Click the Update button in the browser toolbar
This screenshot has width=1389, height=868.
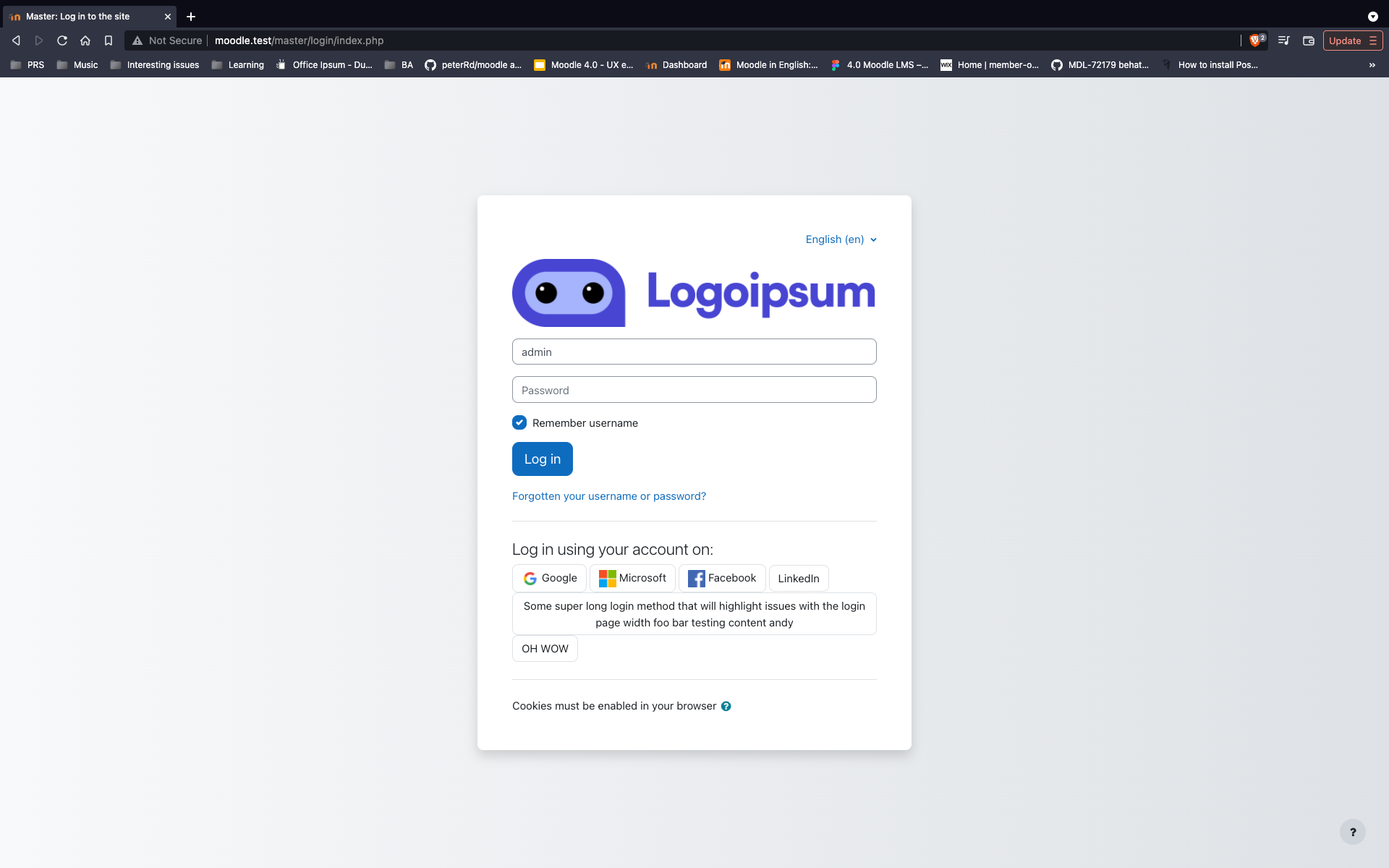[1353, 41]
